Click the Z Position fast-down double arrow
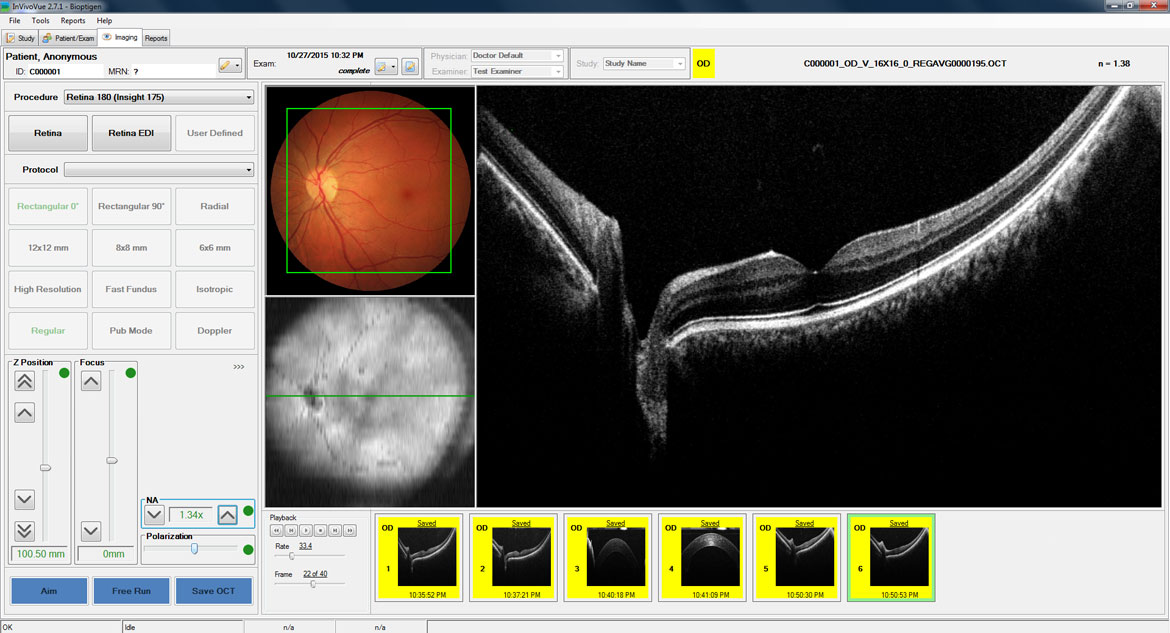This screenshot has height=633, width=1170. point(25,531)
